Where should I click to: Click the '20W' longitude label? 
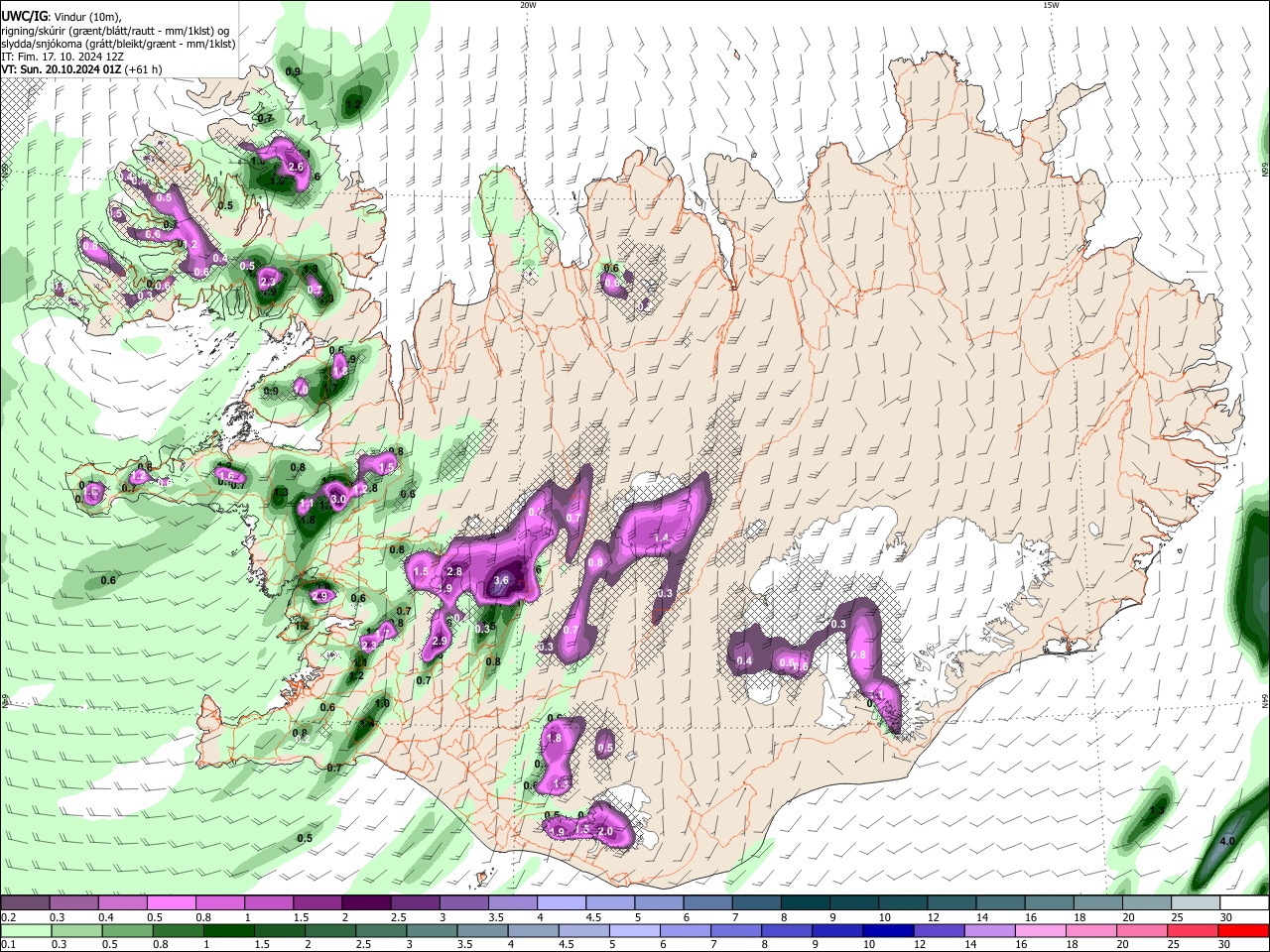[x=528, y=5]
